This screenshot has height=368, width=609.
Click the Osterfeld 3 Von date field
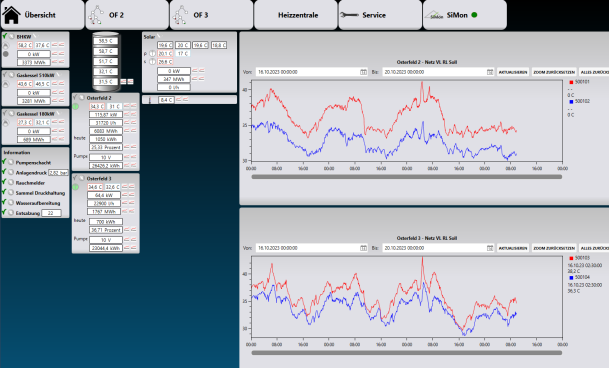[311, 248]
